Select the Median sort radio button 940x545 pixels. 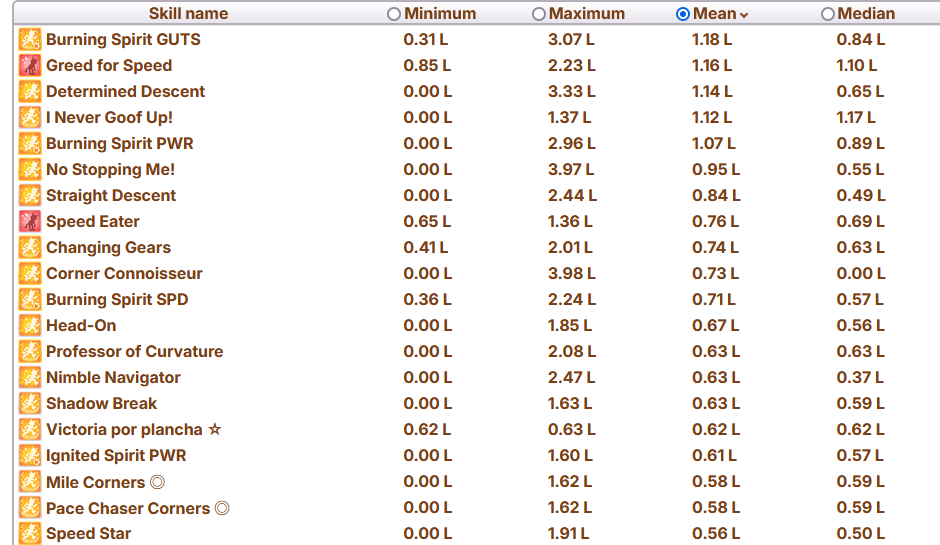click(x=827, y=14)
